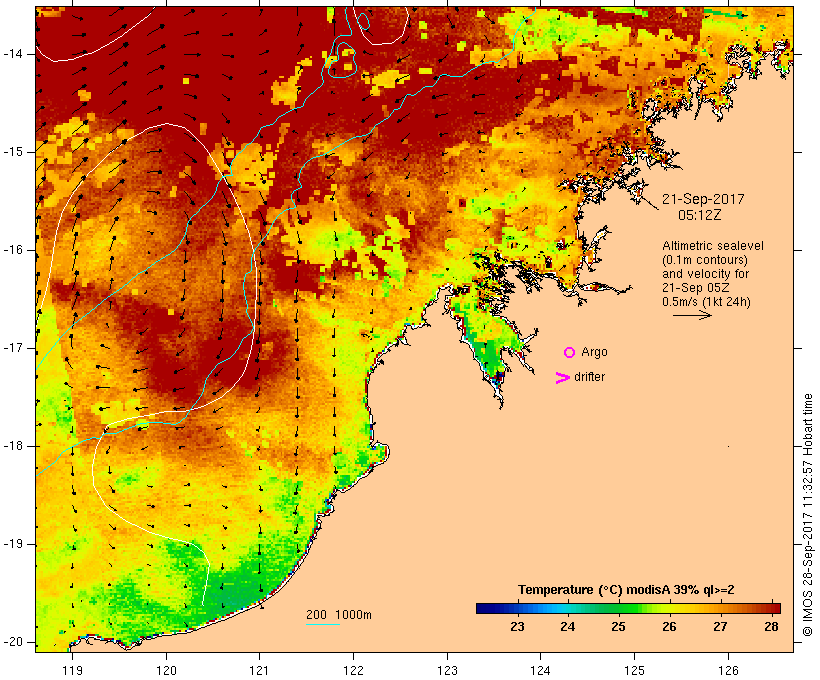
Task: Click the '21-Sep-2017' date text
Action: (x=703, y=199)
